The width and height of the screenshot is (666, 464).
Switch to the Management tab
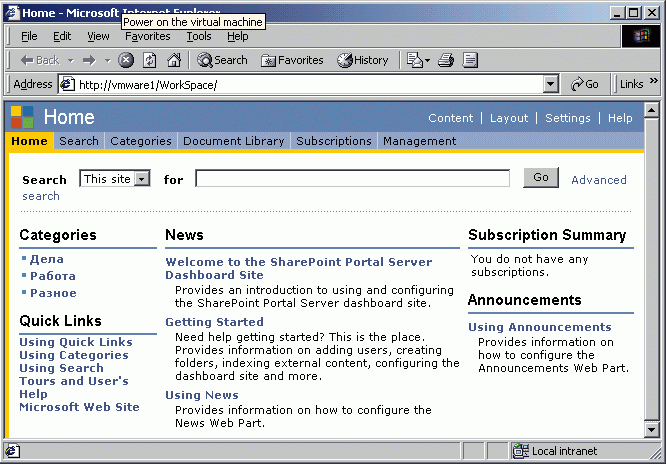[x=420, y=141]
